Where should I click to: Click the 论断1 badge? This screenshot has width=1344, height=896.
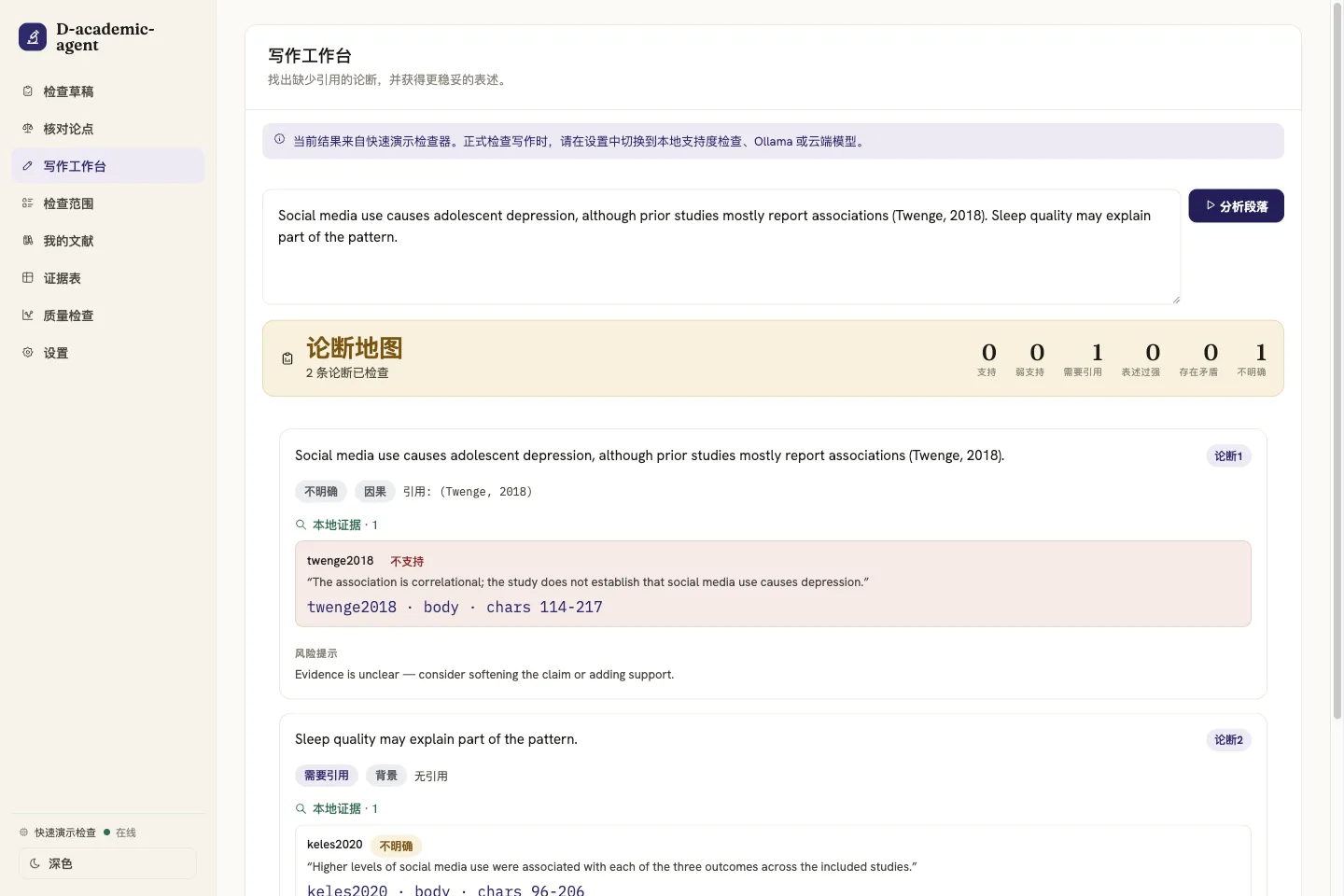(1228, 456)
